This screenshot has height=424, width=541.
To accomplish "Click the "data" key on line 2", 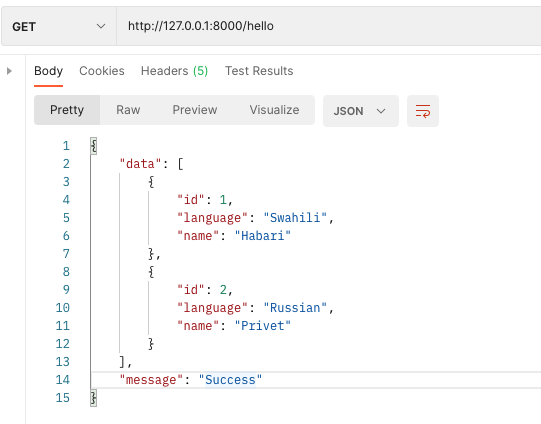I will 140,164.
